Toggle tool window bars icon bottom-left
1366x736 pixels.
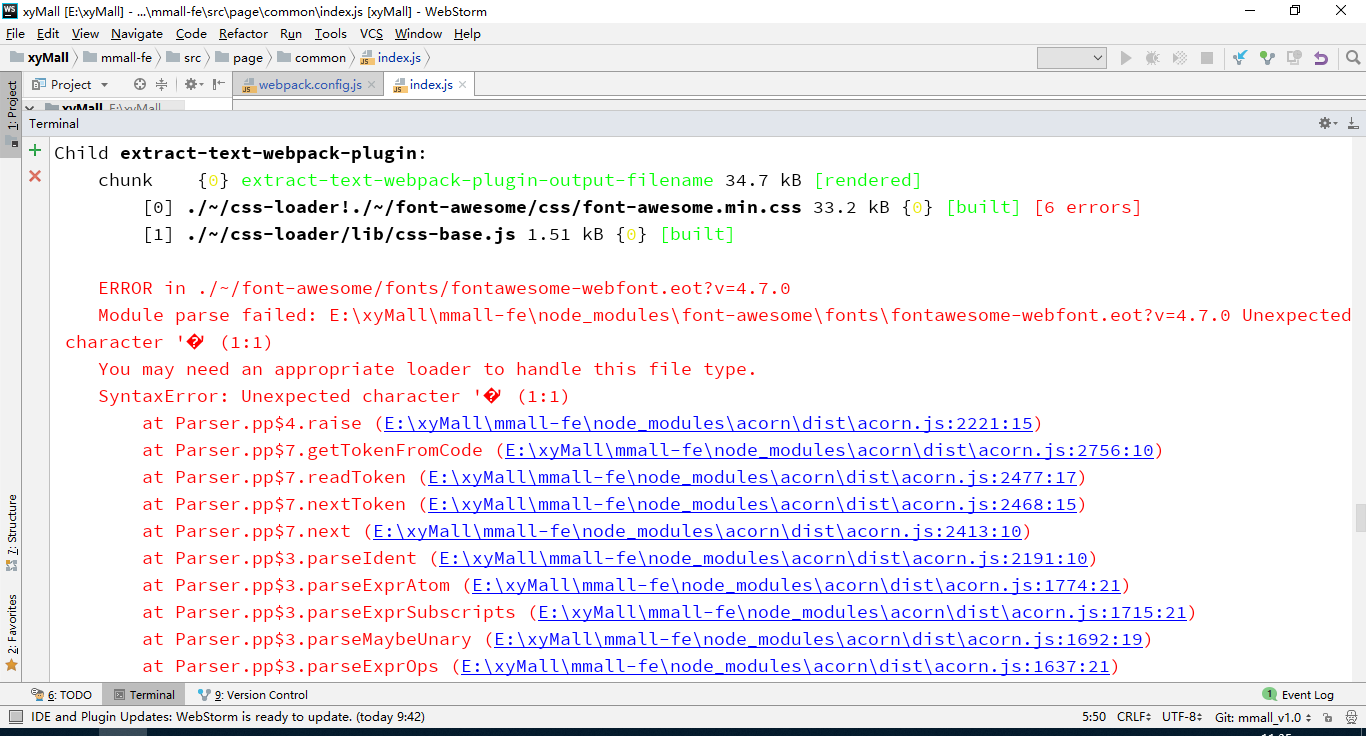(15, 717)
